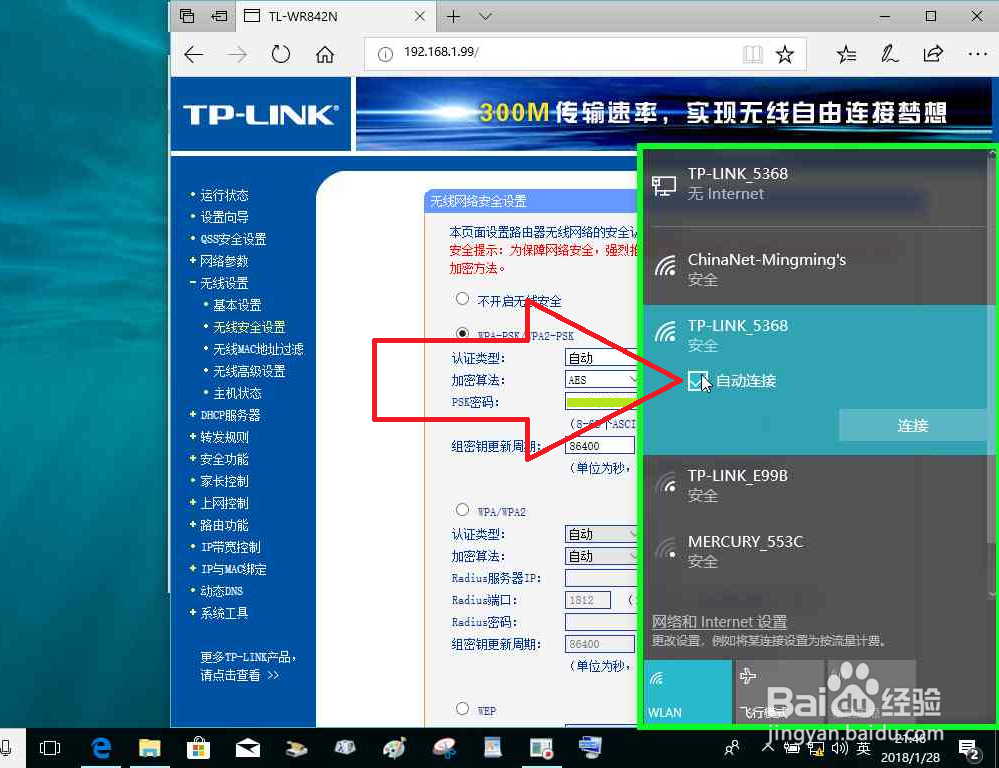Select 不开启无线安全 radio option

[463, 299]
